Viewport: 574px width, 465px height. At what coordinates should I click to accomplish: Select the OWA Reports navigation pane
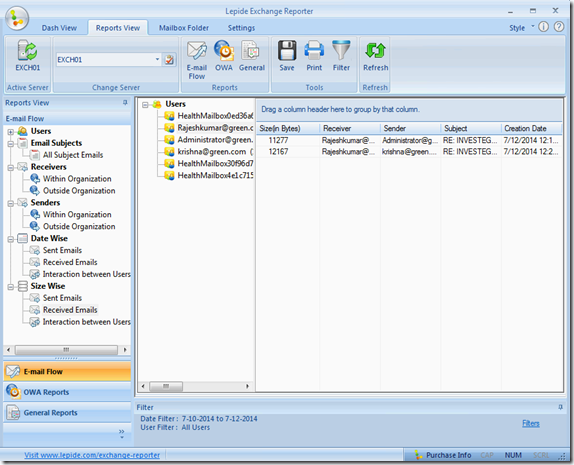[67, 392]
